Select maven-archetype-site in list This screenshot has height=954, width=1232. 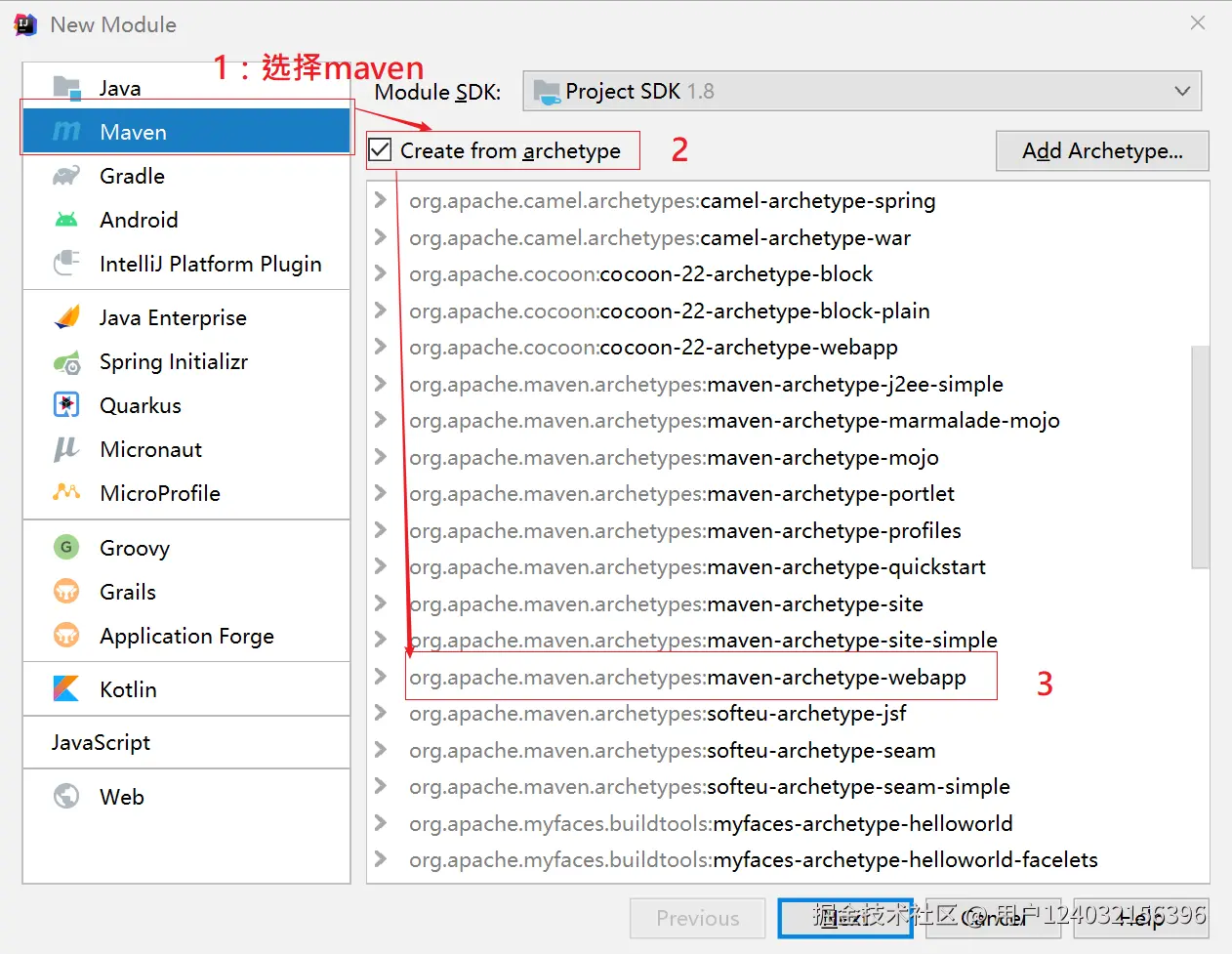tap(666, 603)
